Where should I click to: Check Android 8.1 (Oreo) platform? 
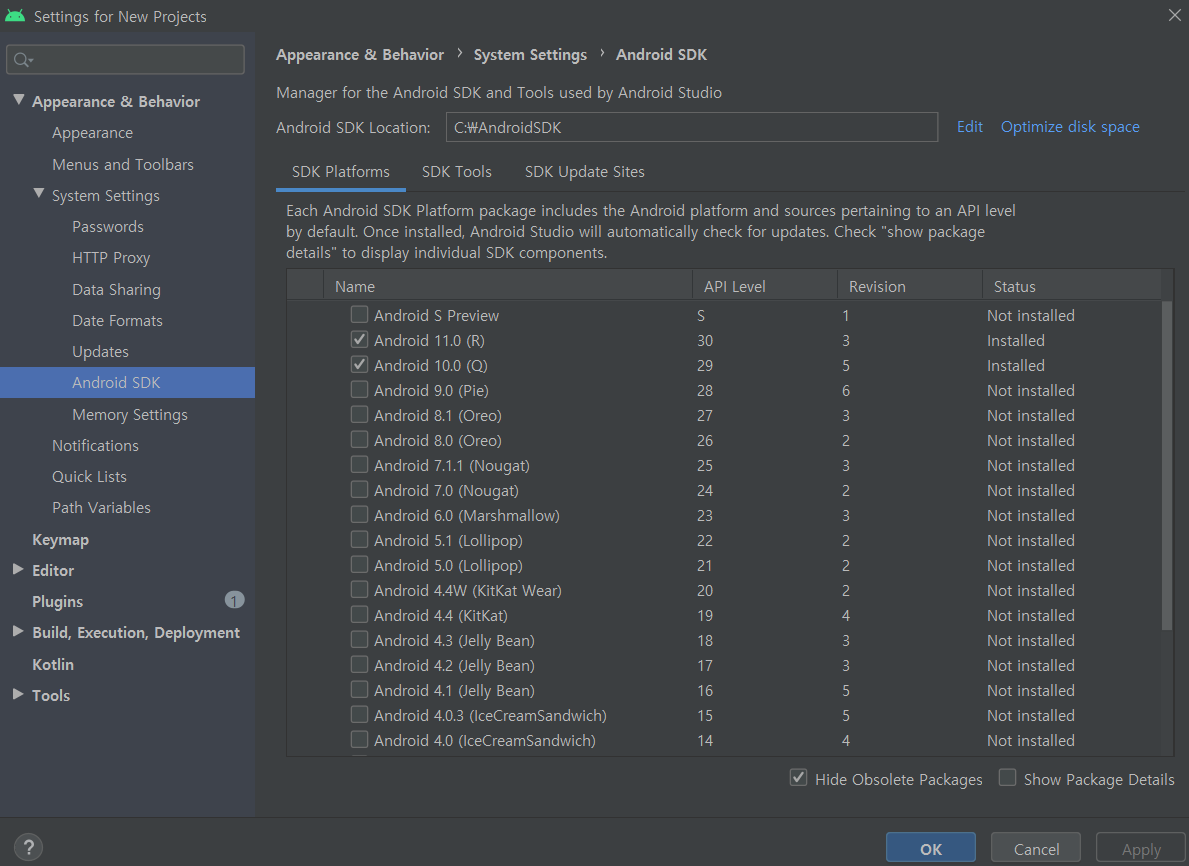pos(359,415)
